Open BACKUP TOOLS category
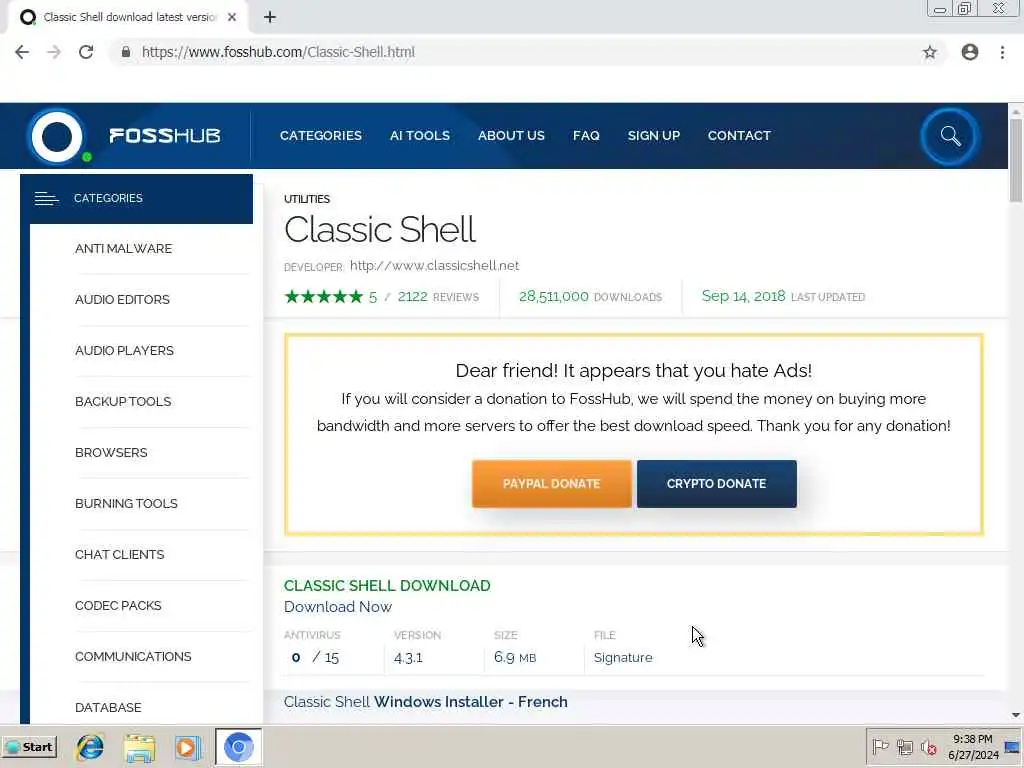1024x768 pixels. [x=123, y=402]
